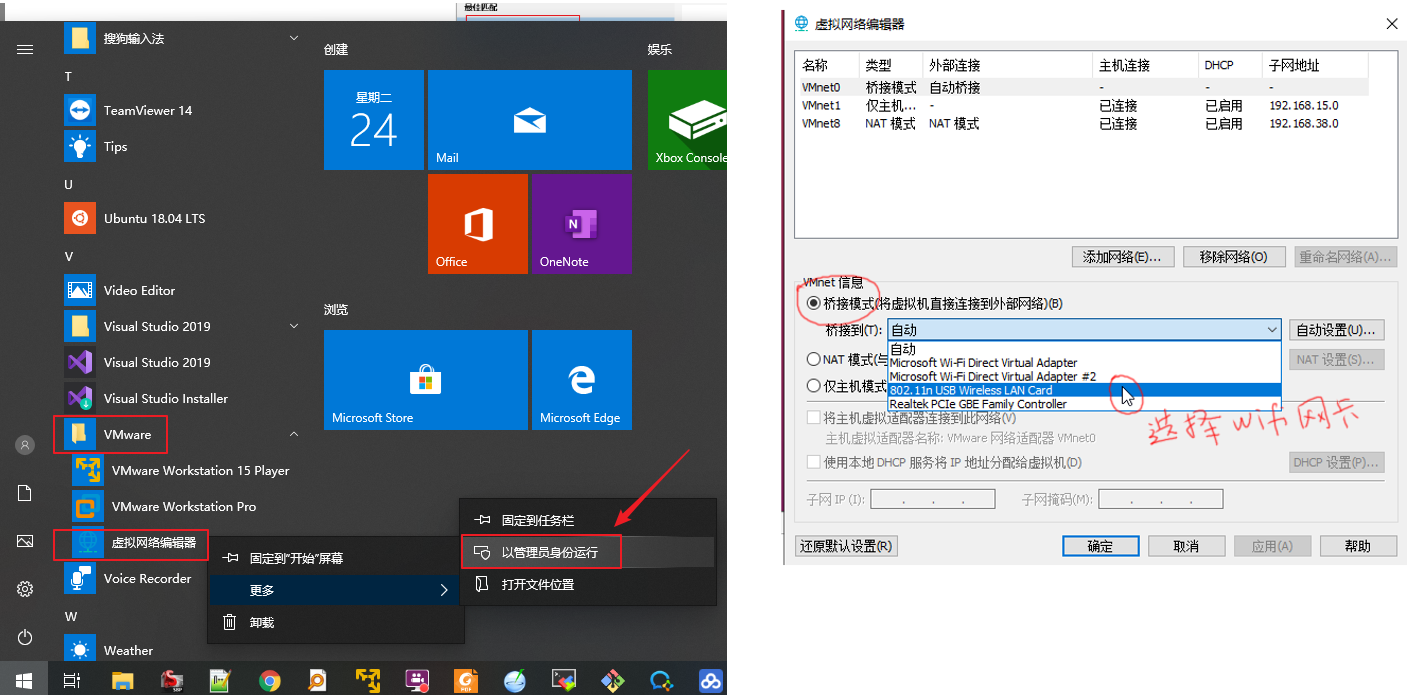The width and height of the screenshot is (1416, 695).
Task: Expand the Visual Studio 2019 folder chevron
Action: (x=294, y=326)
